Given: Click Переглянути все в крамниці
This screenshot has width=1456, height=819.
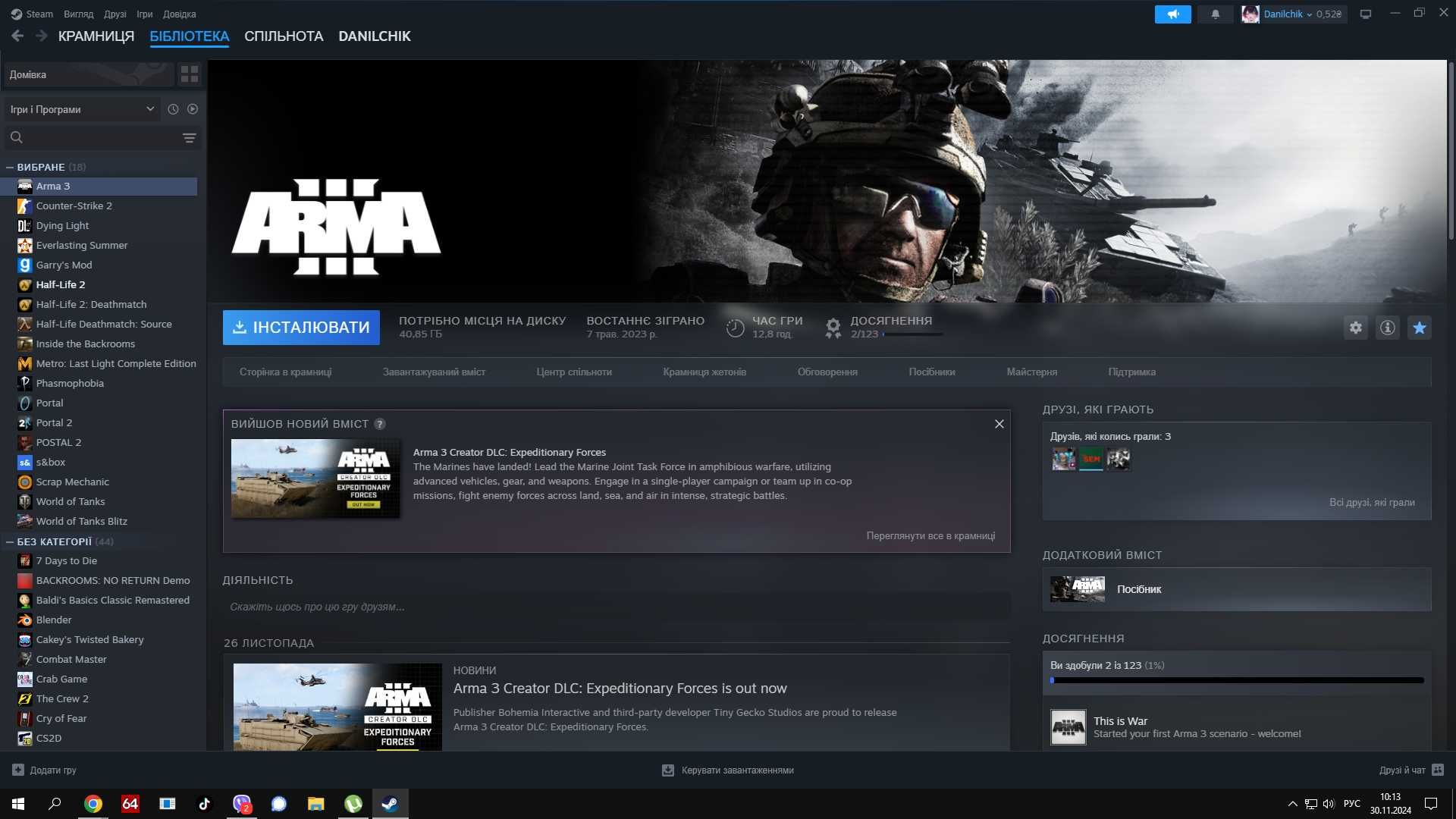Looking at the screenshot, I should point(930,535).
